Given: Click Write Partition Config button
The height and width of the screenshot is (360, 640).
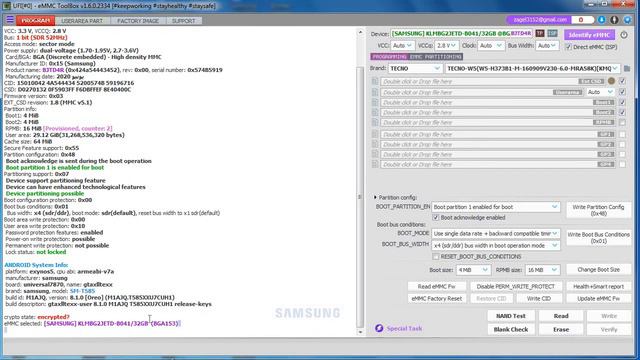Looking at the screenshot, I should click(598, 210).
